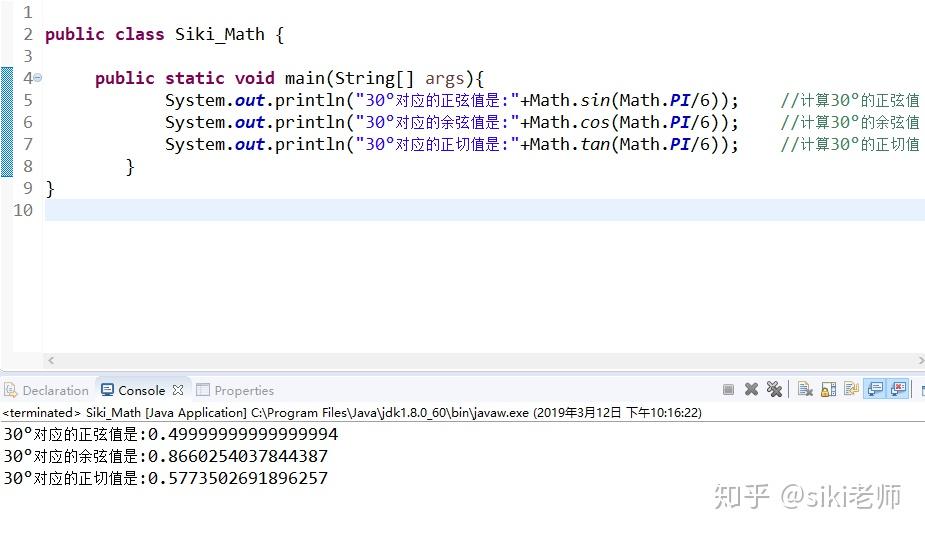This screenshot has width=925, height=535.
Task: Toggle Show Console on standard output change
Action: coord(875,389)
